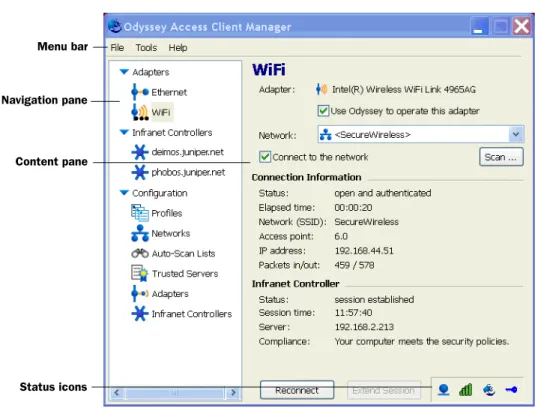Click the Auto-Scan Lists binoculars icon
This screenshot has height=408, width=541.
[x=140, y=253]
